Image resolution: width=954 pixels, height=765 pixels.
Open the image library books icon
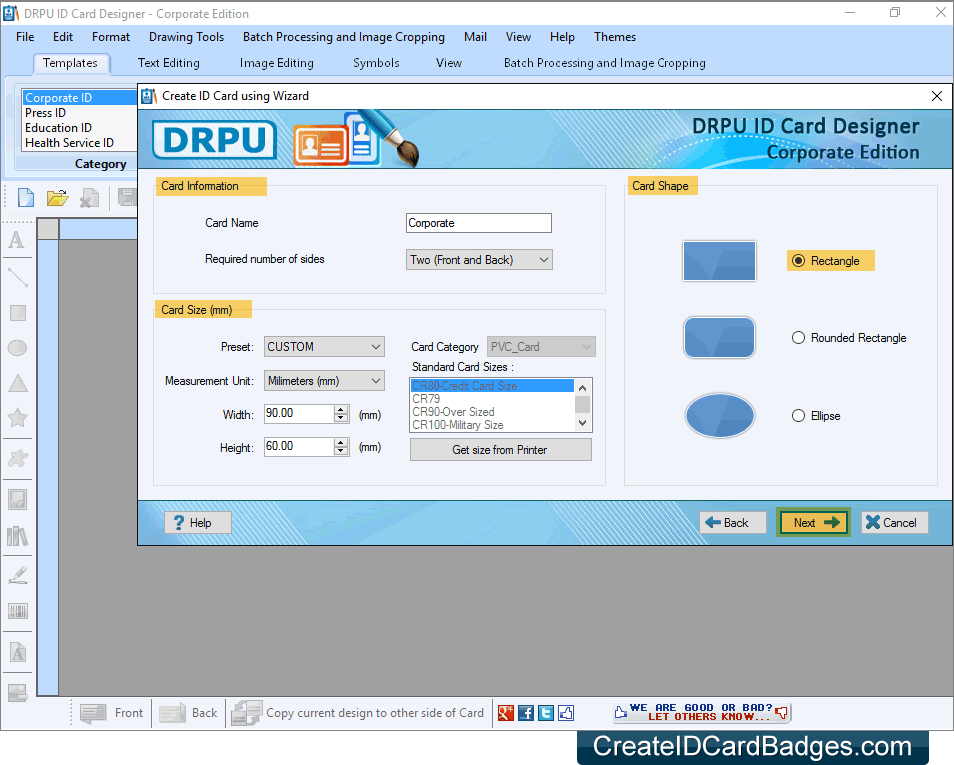[18, 536]
